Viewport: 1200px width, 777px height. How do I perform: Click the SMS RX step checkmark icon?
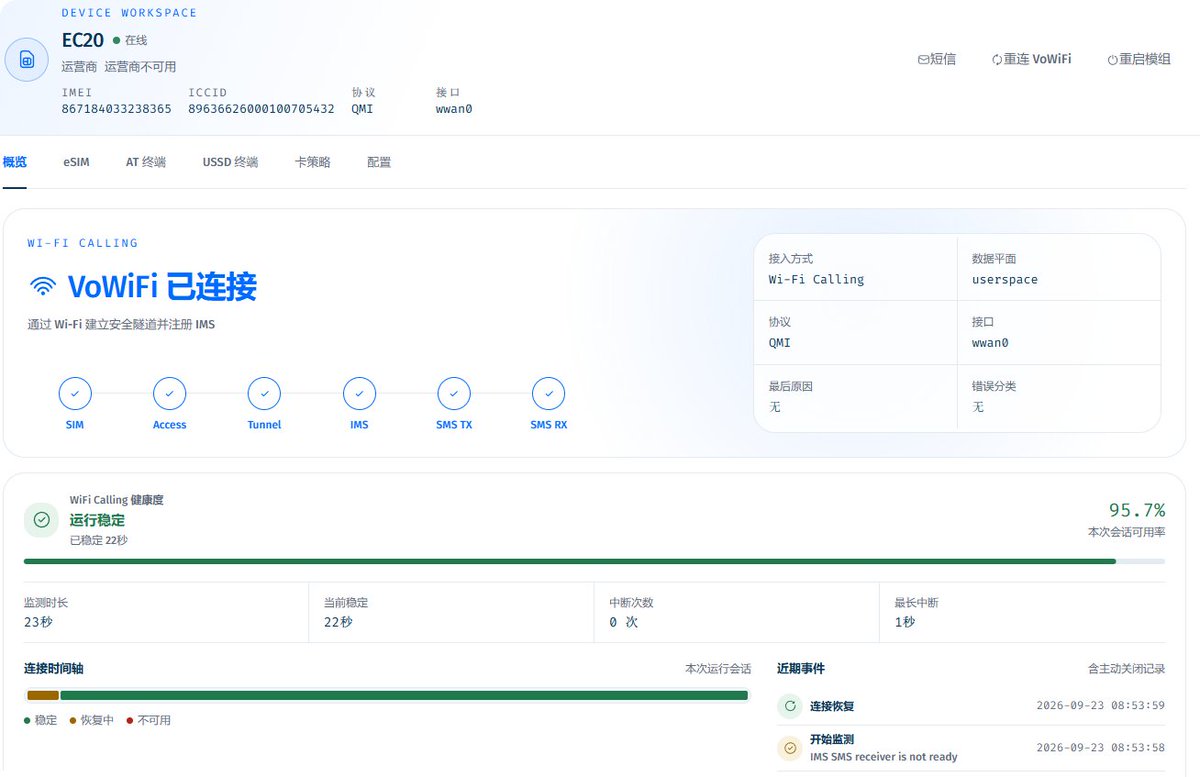point(548,394)
